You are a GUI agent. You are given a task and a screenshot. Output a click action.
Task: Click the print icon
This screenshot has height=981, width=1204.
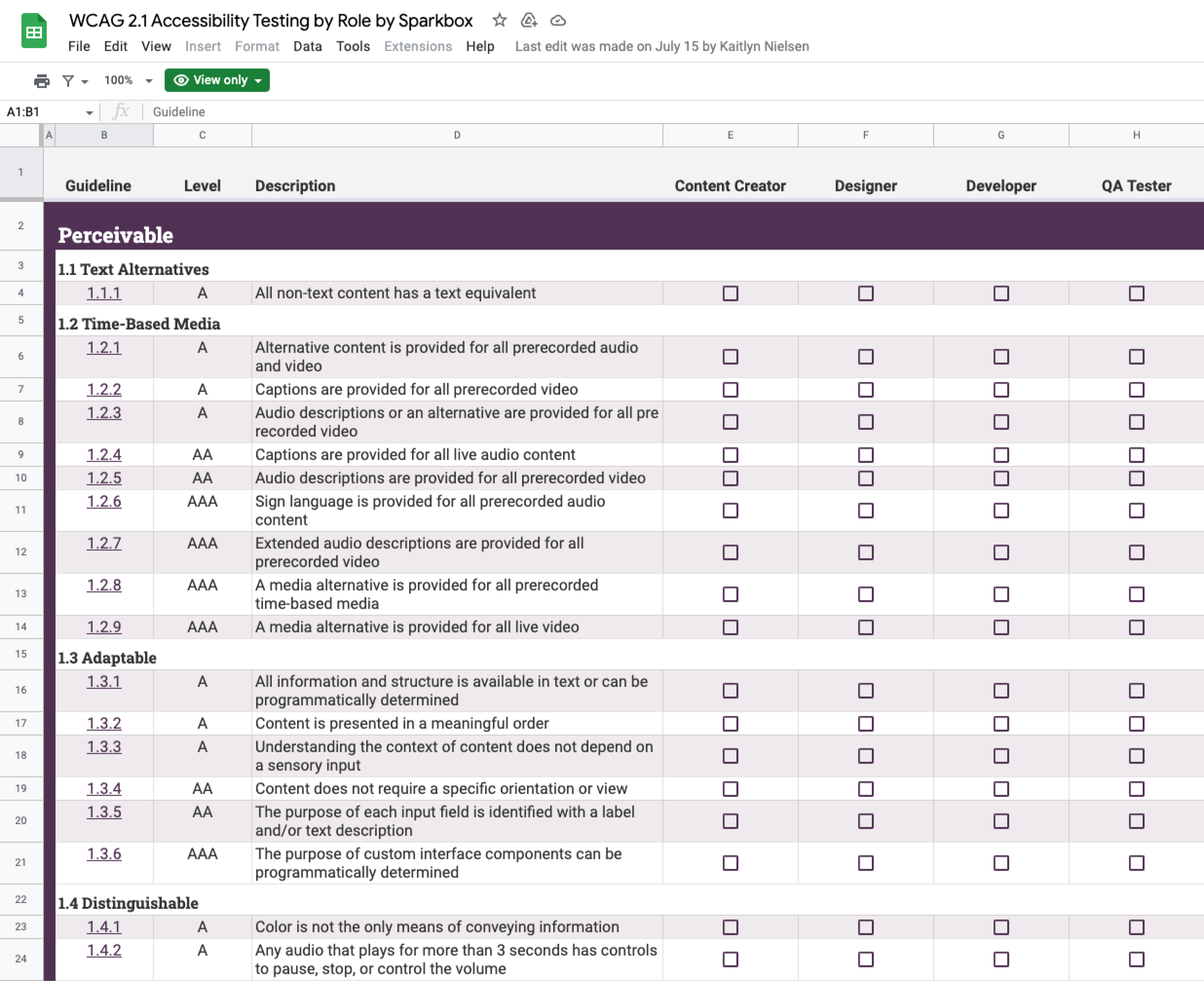[x=41, y=80]
